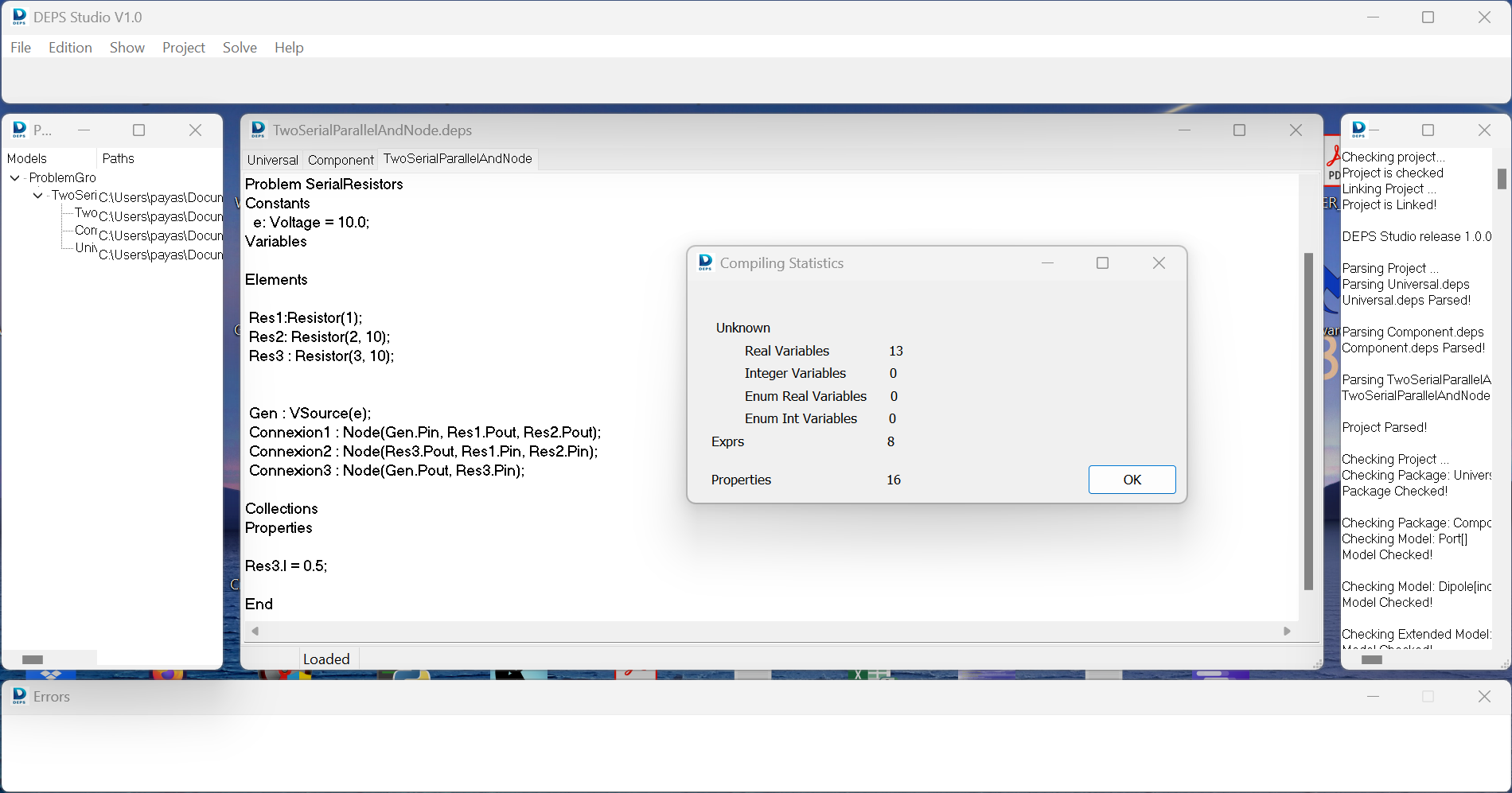Click the Models column header
1512x793 pixels.
tap(49, 158)
